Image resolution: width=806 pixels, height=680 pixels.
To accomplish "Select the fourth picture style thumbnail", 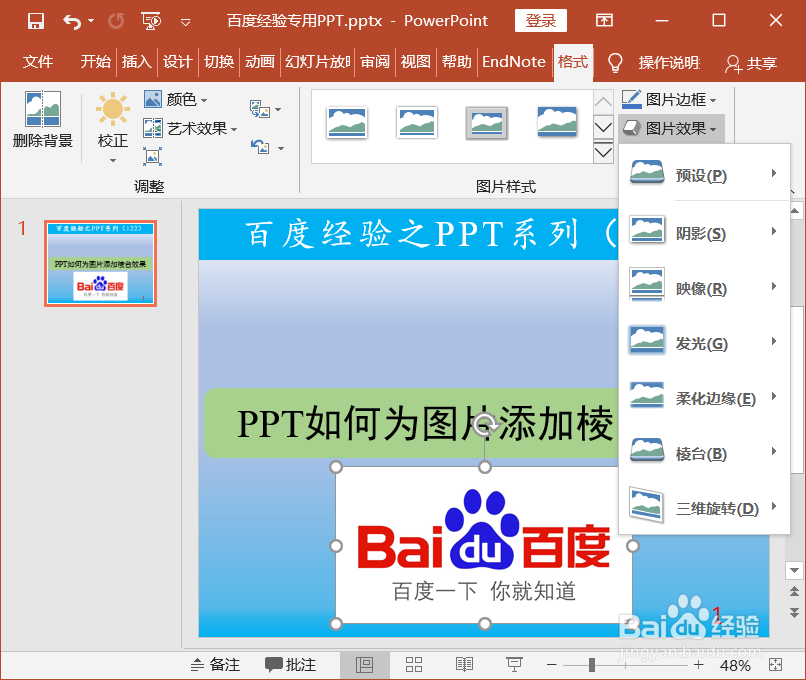I will pyautogui.click(x=557, y=121).
